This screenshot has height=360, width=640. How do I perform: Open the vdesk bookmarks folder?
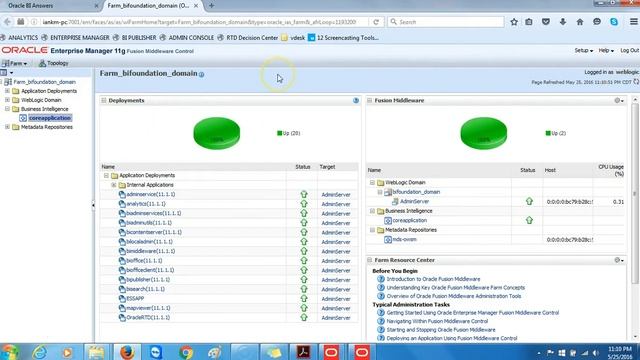click(x=293, y=38)
